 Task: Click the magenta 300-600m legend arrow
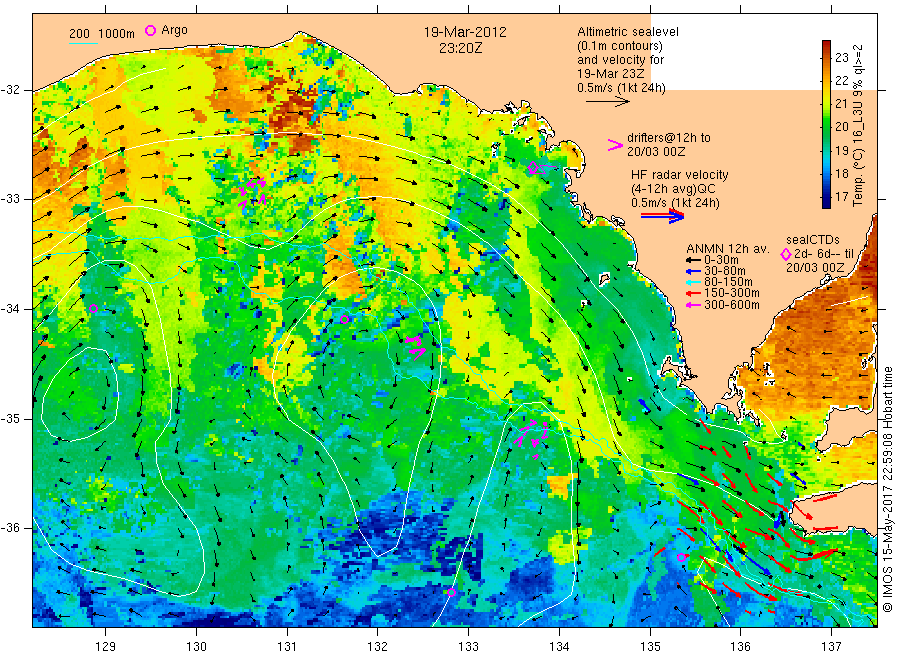693,305
